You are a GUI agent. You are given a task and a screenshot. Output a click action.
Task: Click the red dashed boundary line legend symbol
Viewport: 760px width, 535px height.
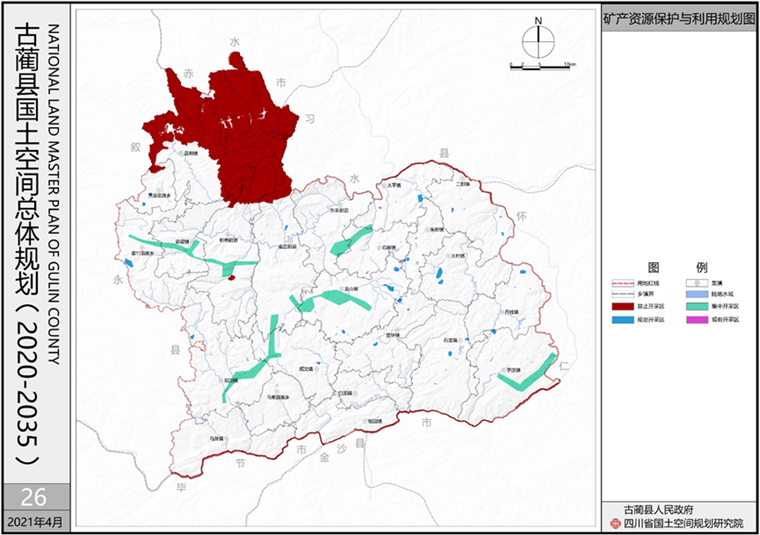[622, 284]
